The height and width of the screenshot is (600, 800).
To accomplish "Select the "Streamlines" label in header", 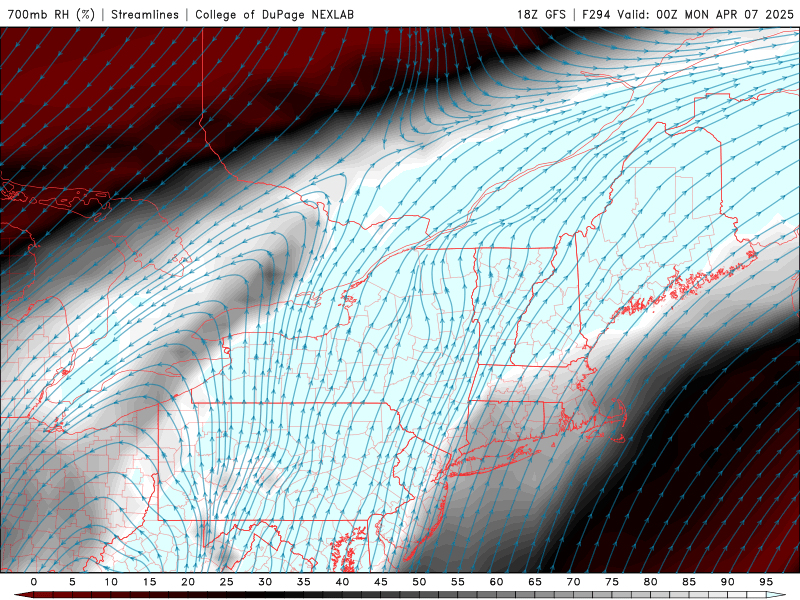I will point(145,14).
